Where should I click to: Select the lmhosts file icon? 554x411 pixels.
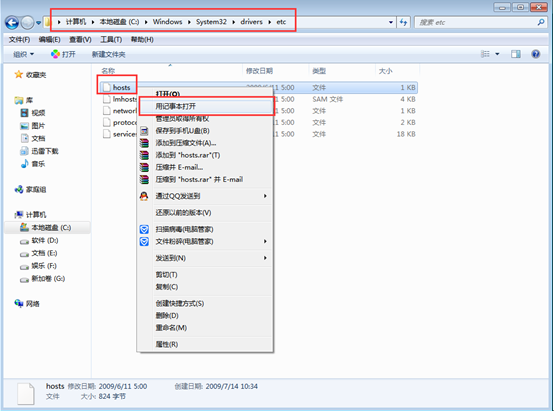[107, 99]
